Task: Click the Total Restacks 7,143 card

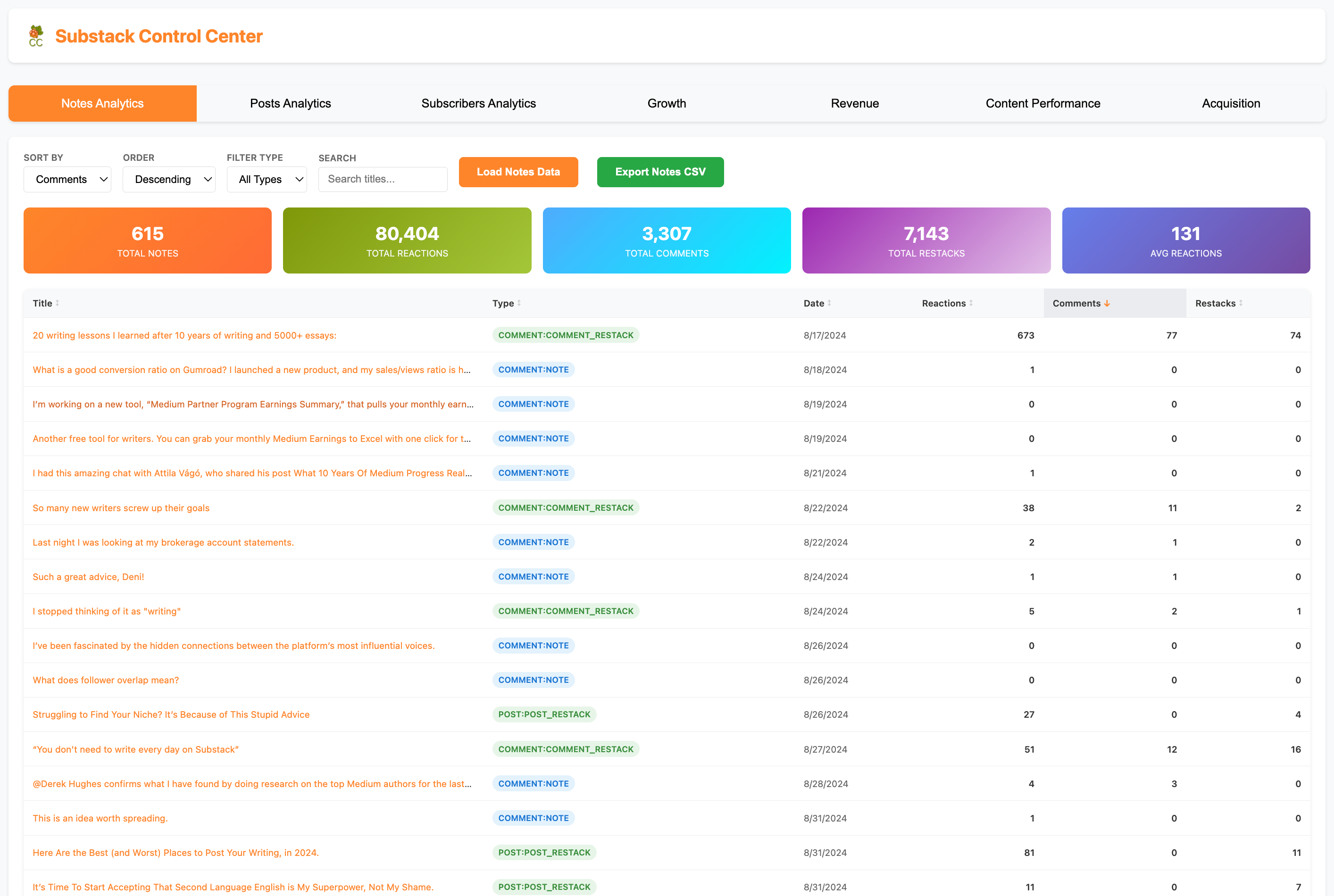Action: (926, 241)
